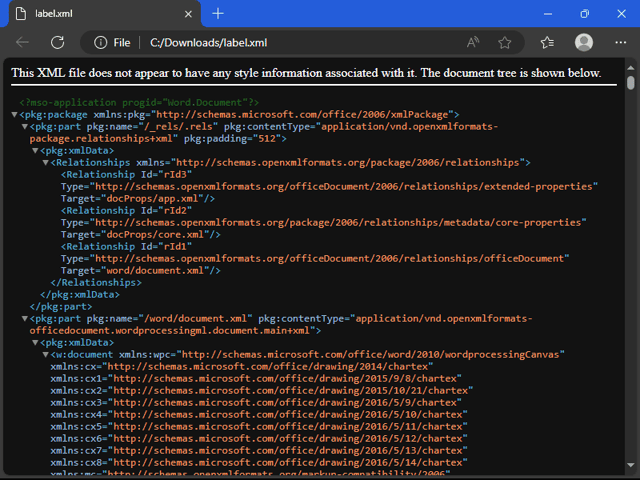The height and width of the screenshot is (480, 640).
Task: Collapse the pkg:part /_rels/.rels node
Action: pos(24,127)
